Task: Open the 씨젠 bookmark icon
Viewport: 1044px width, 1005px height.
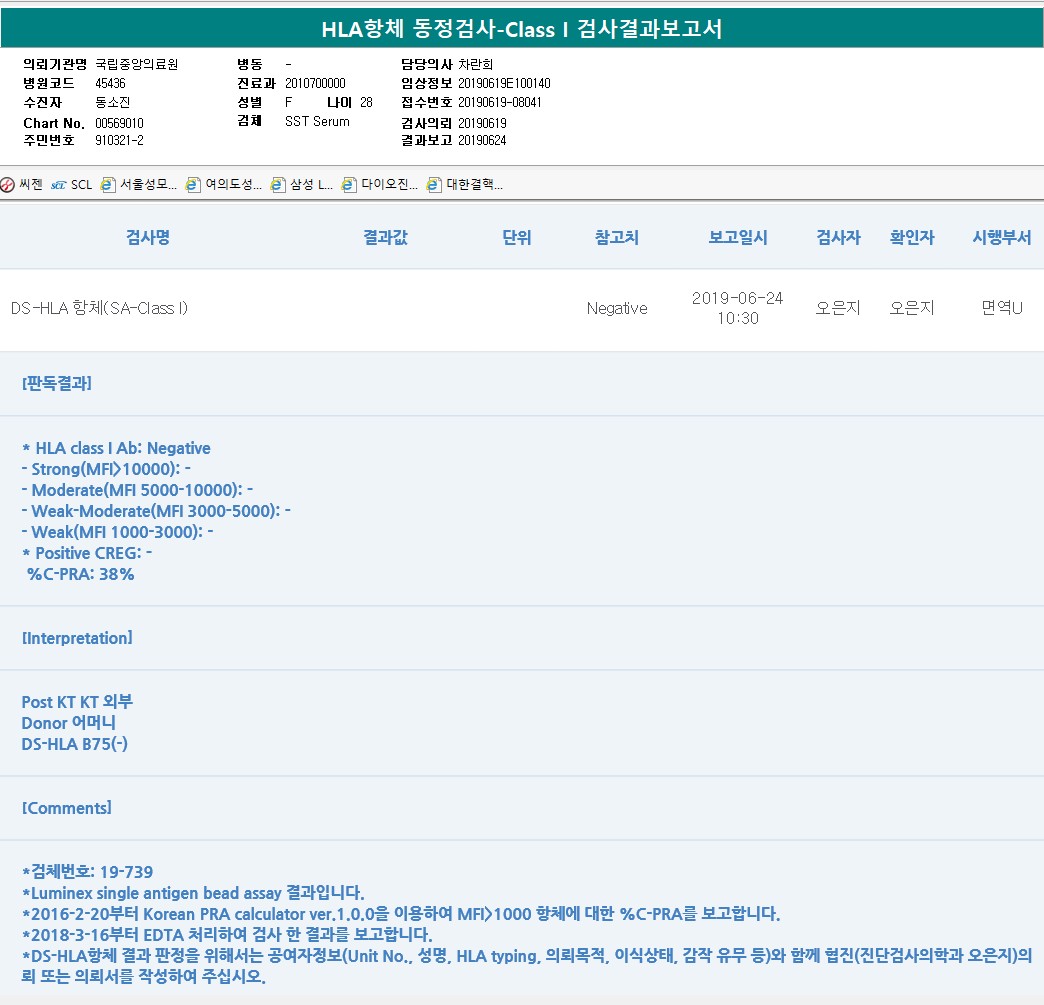Action: [x=7, y=185]
